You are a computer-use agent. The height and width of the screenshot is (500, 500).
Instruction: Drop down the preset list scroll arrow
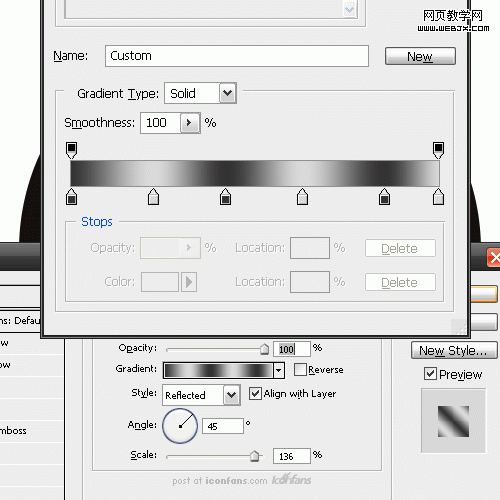(350, 9)
